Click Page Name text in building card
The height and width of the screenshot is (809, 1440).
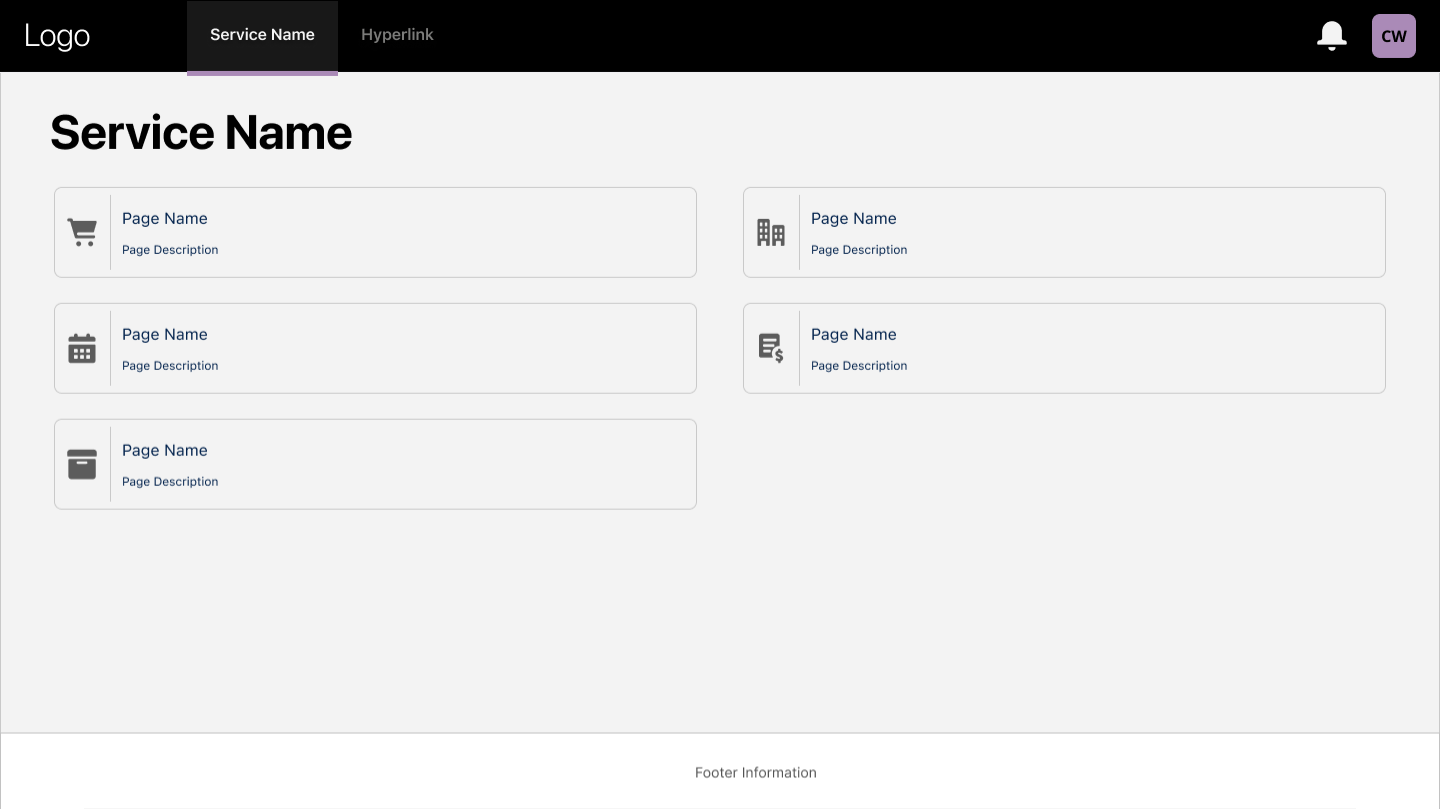pyautogui.click(x=854, y=219)
